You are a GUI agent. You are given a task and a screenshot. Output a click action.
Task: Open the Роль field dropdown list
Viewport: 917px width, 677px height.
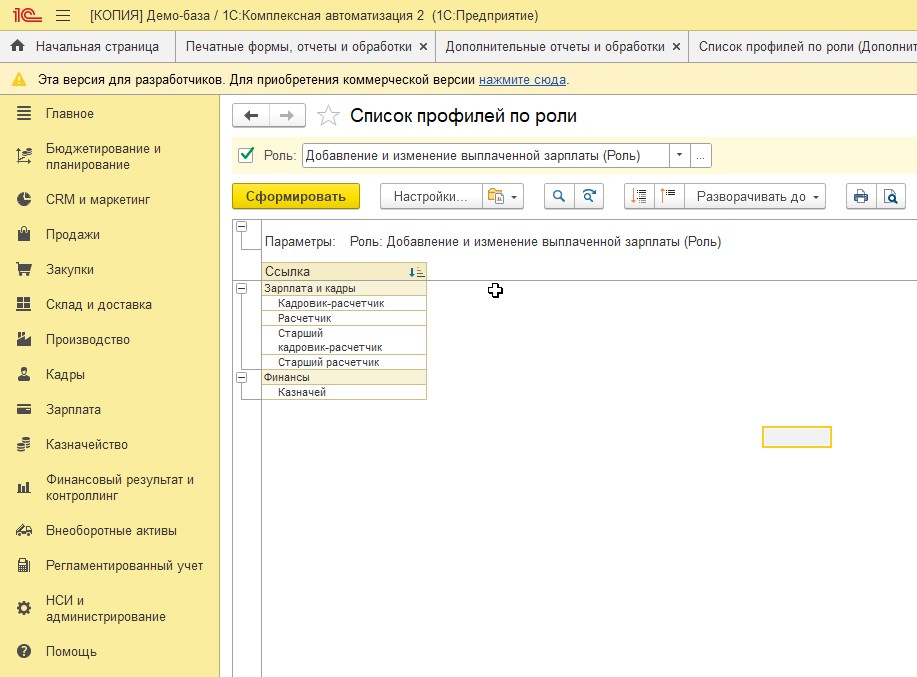point(680,155)
